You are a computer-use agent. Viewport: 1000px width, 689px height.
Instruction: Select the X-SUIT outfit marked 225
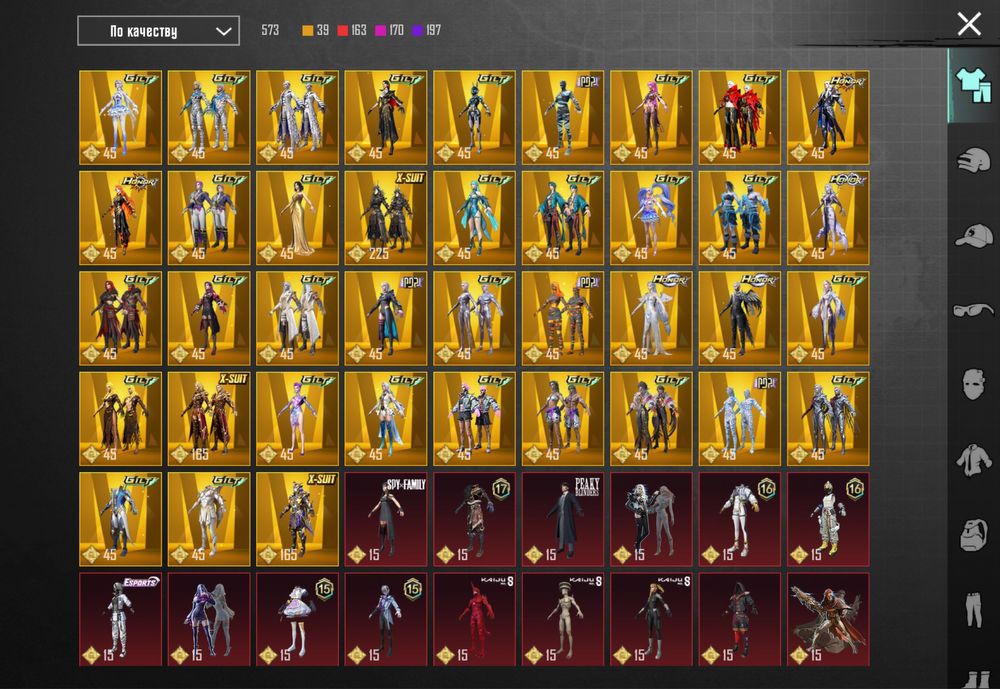click(x=386, y=218)
